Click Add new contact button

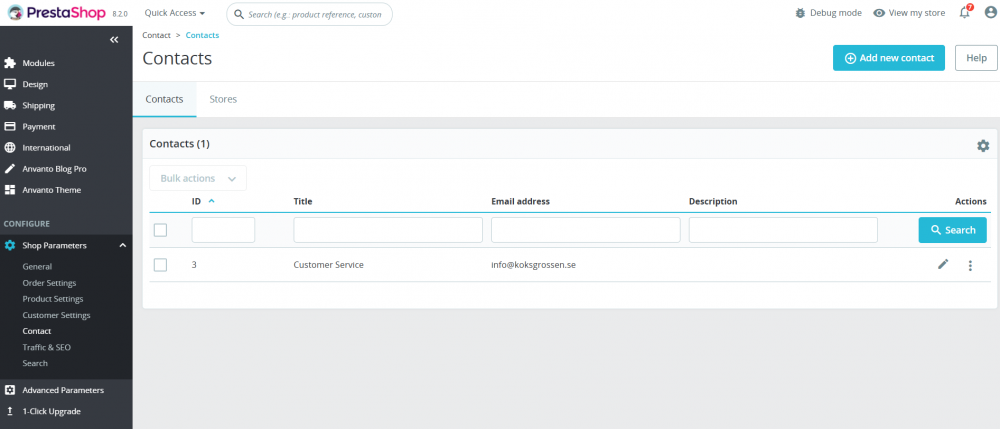click(x=888, y=58)
